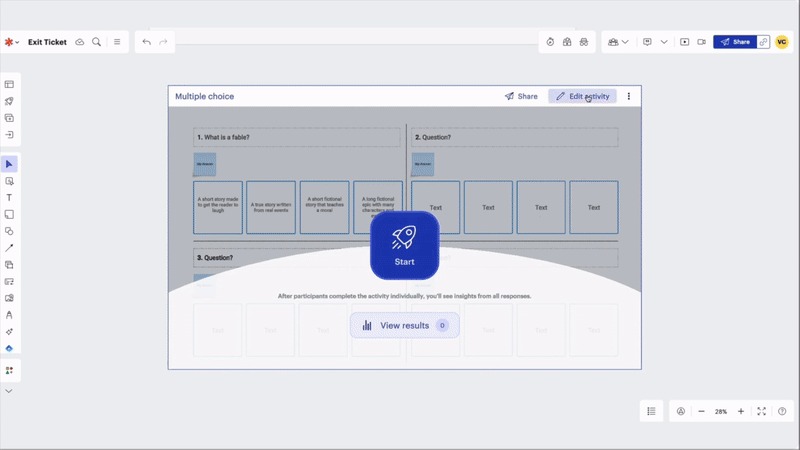
Task: Zoom out with minus button
Action: (x=702, y=411)
